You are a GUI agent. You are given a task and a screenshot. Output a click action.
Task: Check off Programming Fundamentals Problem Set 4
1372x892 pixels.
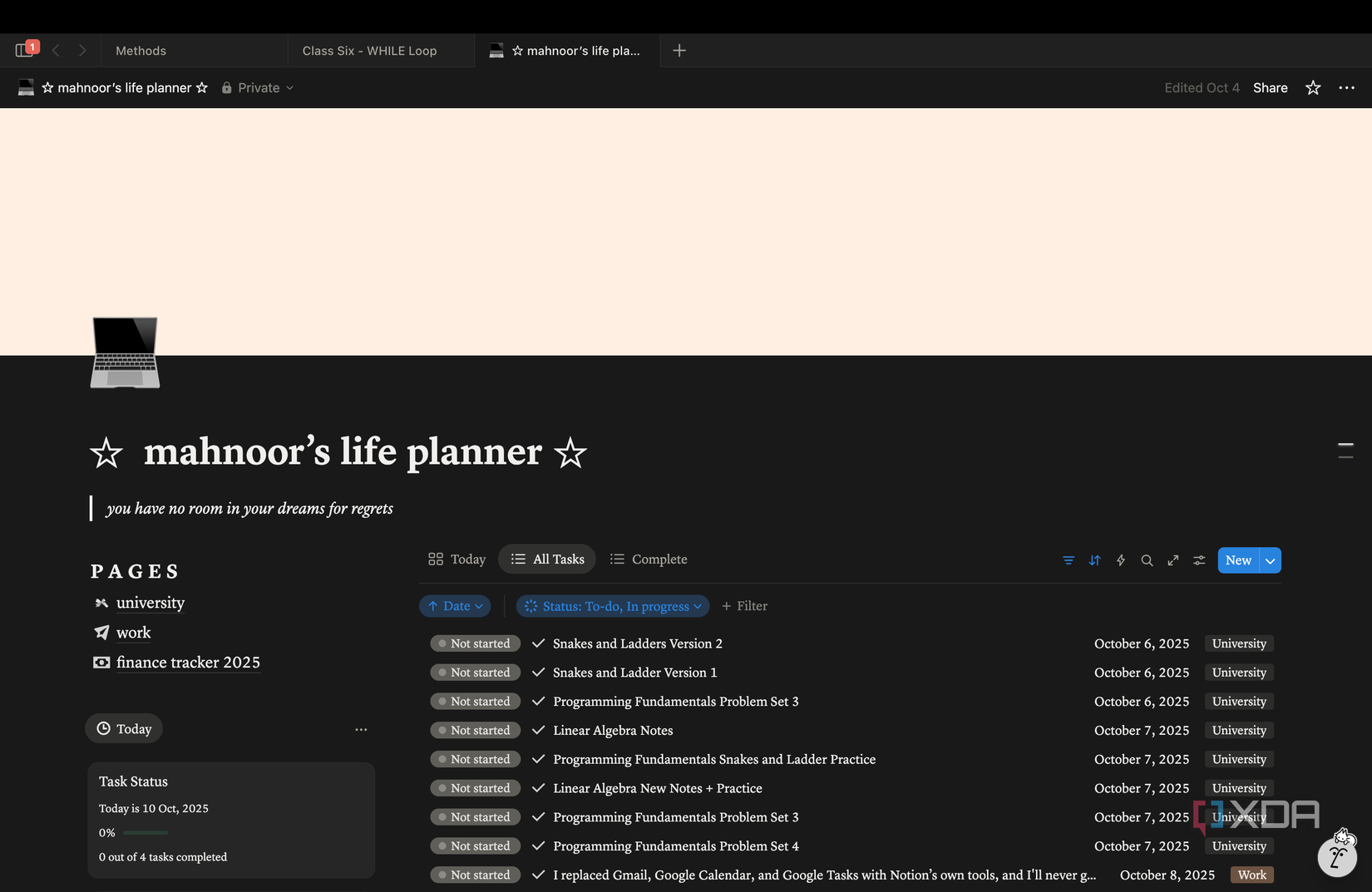click(x=538, y=845)
